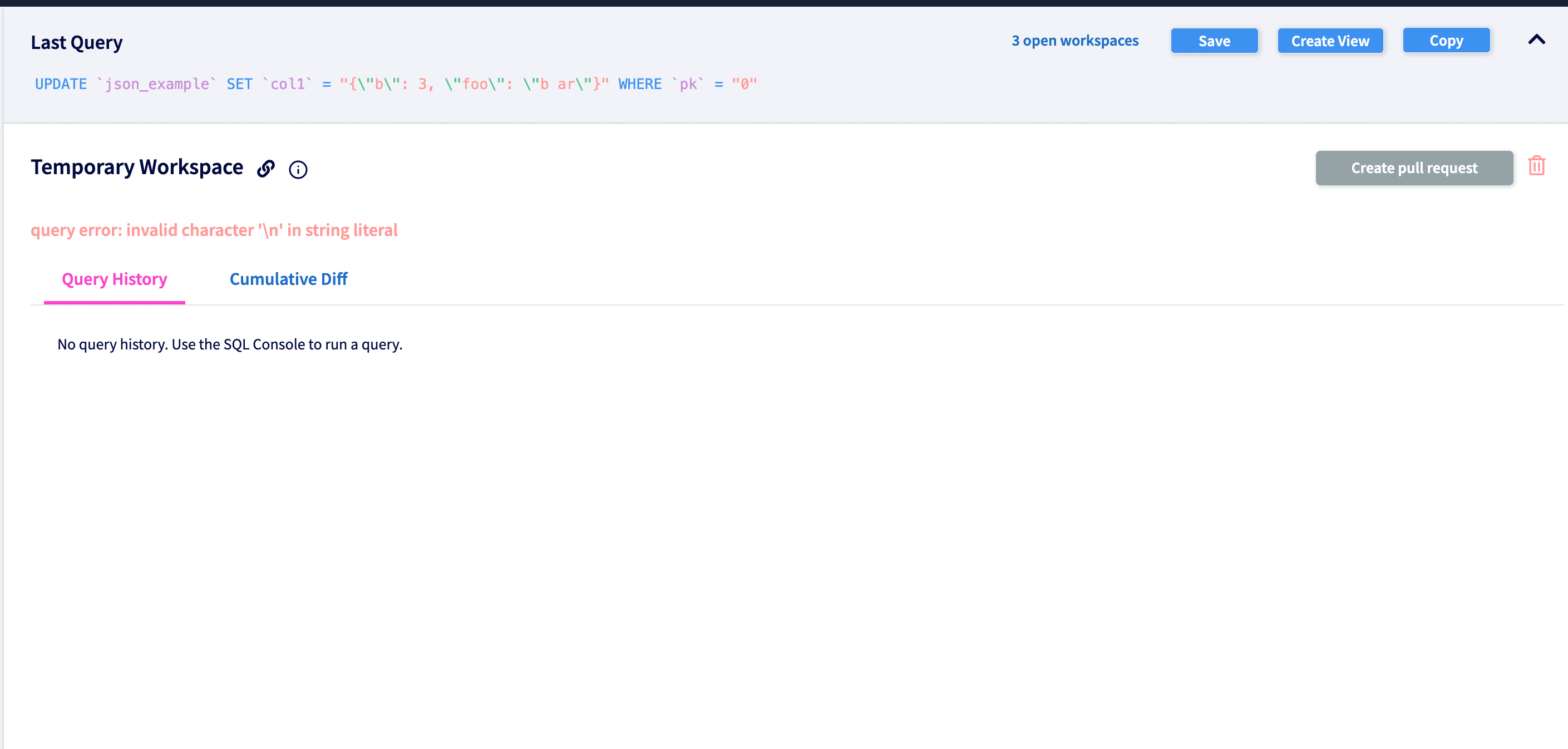Switch to the Query History tab

tap(115, 279)
